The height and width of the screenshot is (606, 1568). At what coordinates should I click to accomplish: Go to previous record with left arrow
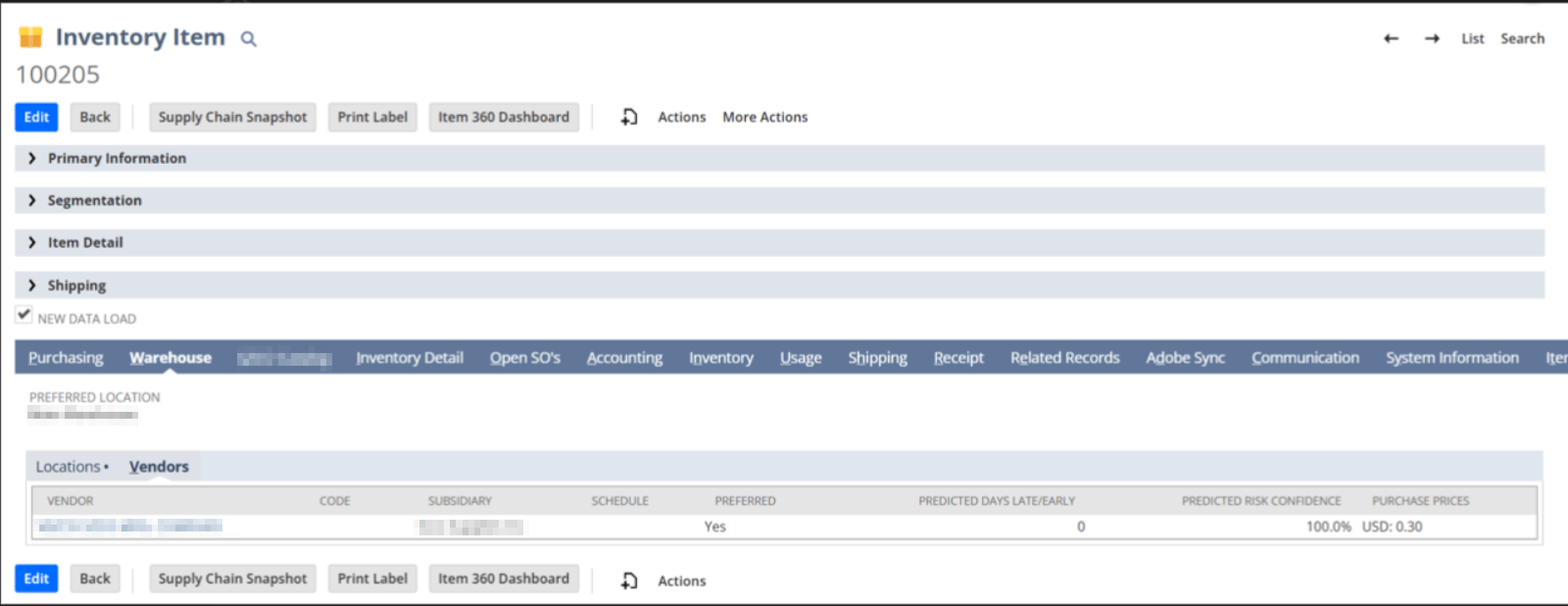[1391, 38]
